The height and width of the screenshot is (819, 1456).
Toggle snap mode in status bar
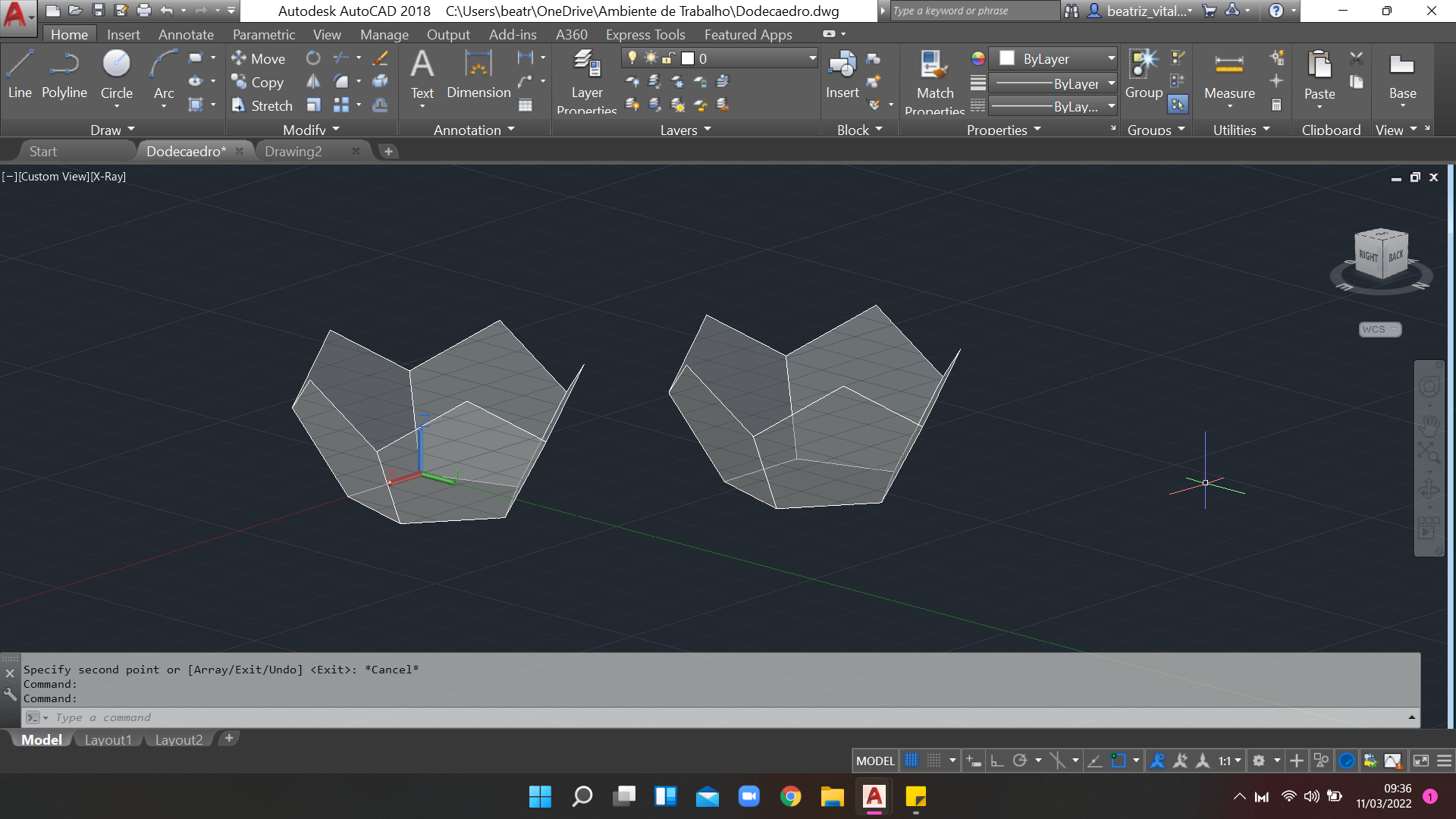coord(934,761)
